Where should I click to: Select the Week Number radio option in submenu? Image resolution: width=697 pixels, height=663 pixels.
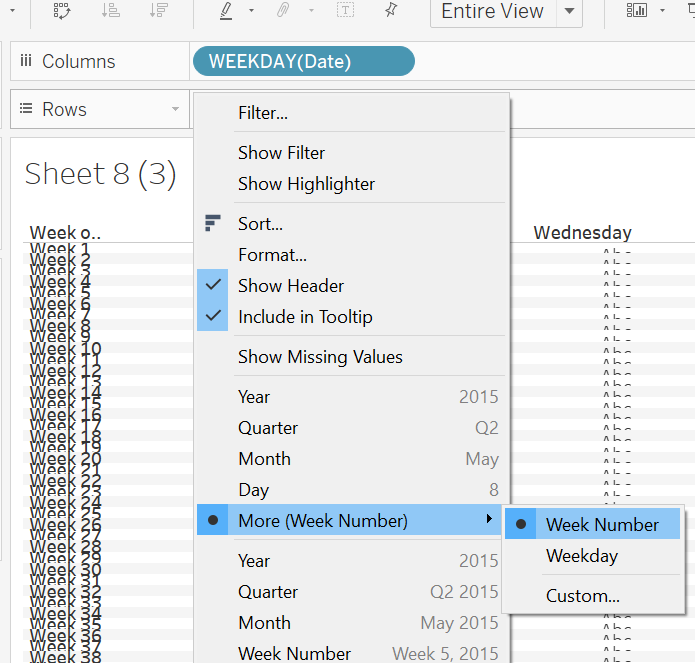coord(602,524)
